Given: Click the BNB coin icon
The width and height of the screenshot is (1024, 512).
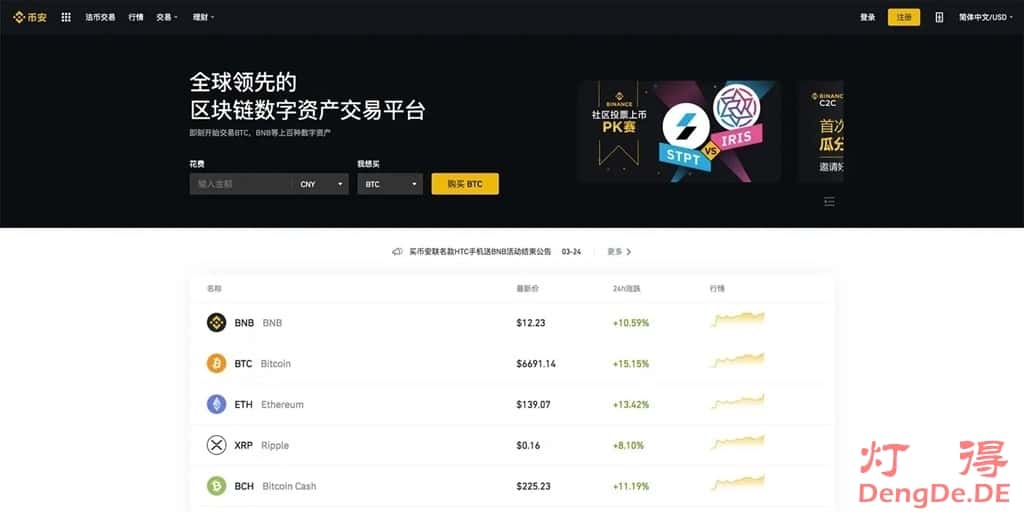Looking at the screenshot, I should coord(216,323).
